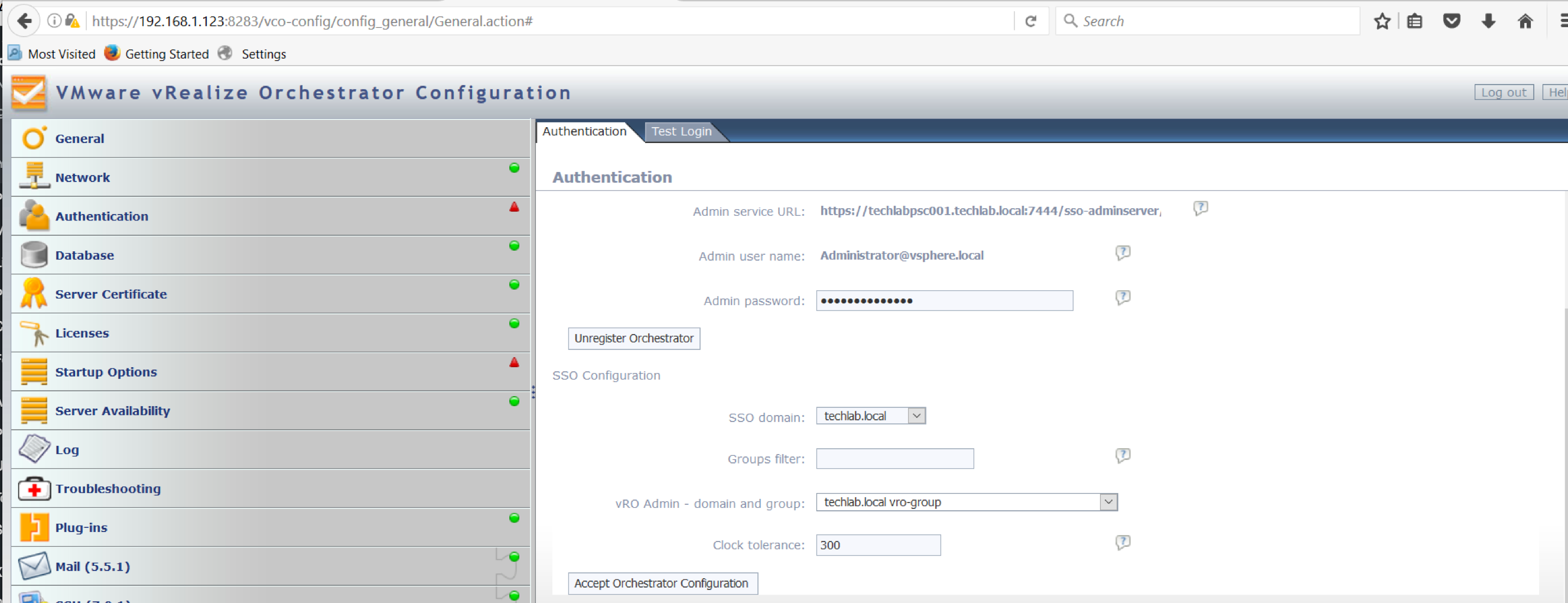Click the Server Certificate ribbon icon

tap(34, 294)
